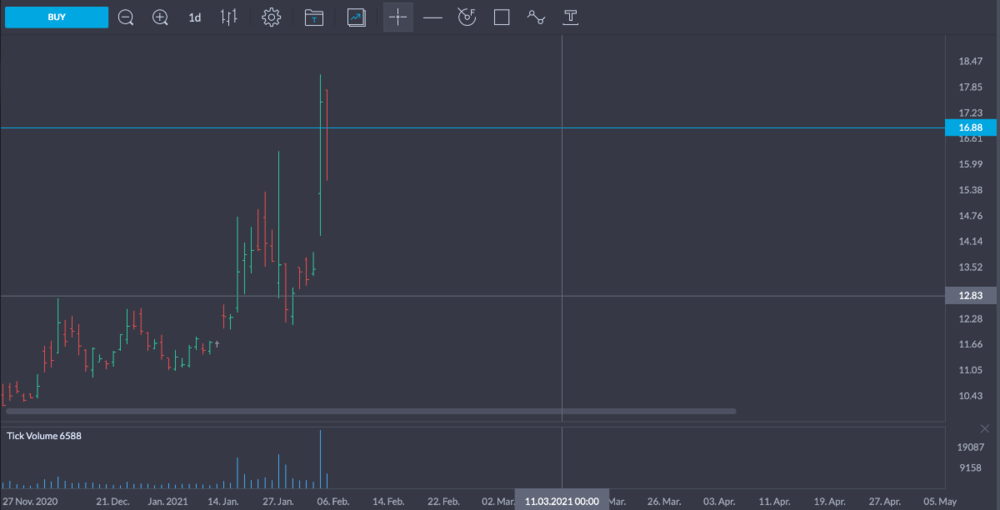Open chart settings gear
The height and width of the screenshot is (510, 1000).
(x=272, y=18)
